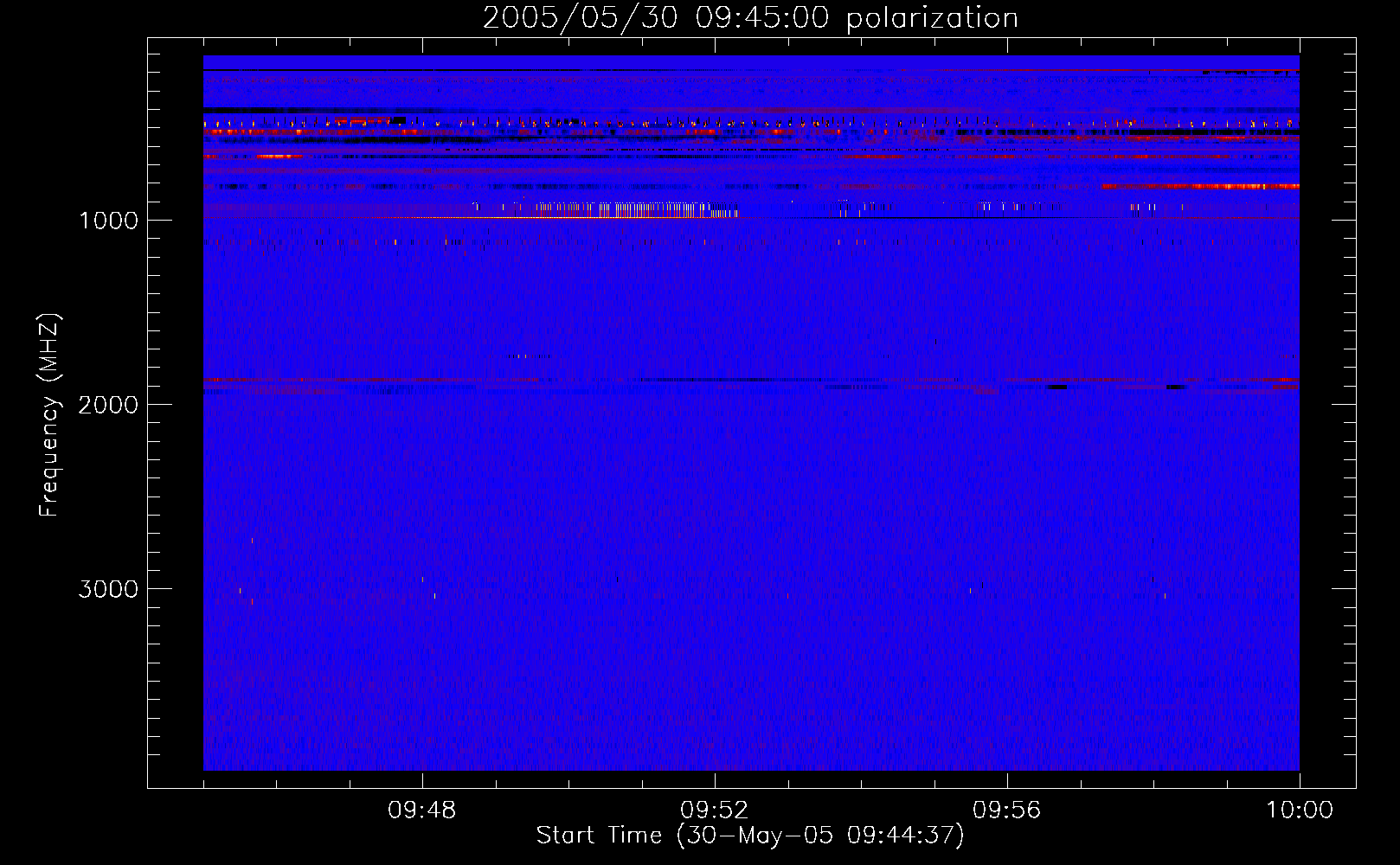Click the 09:52 time tick label

point(715,811)
